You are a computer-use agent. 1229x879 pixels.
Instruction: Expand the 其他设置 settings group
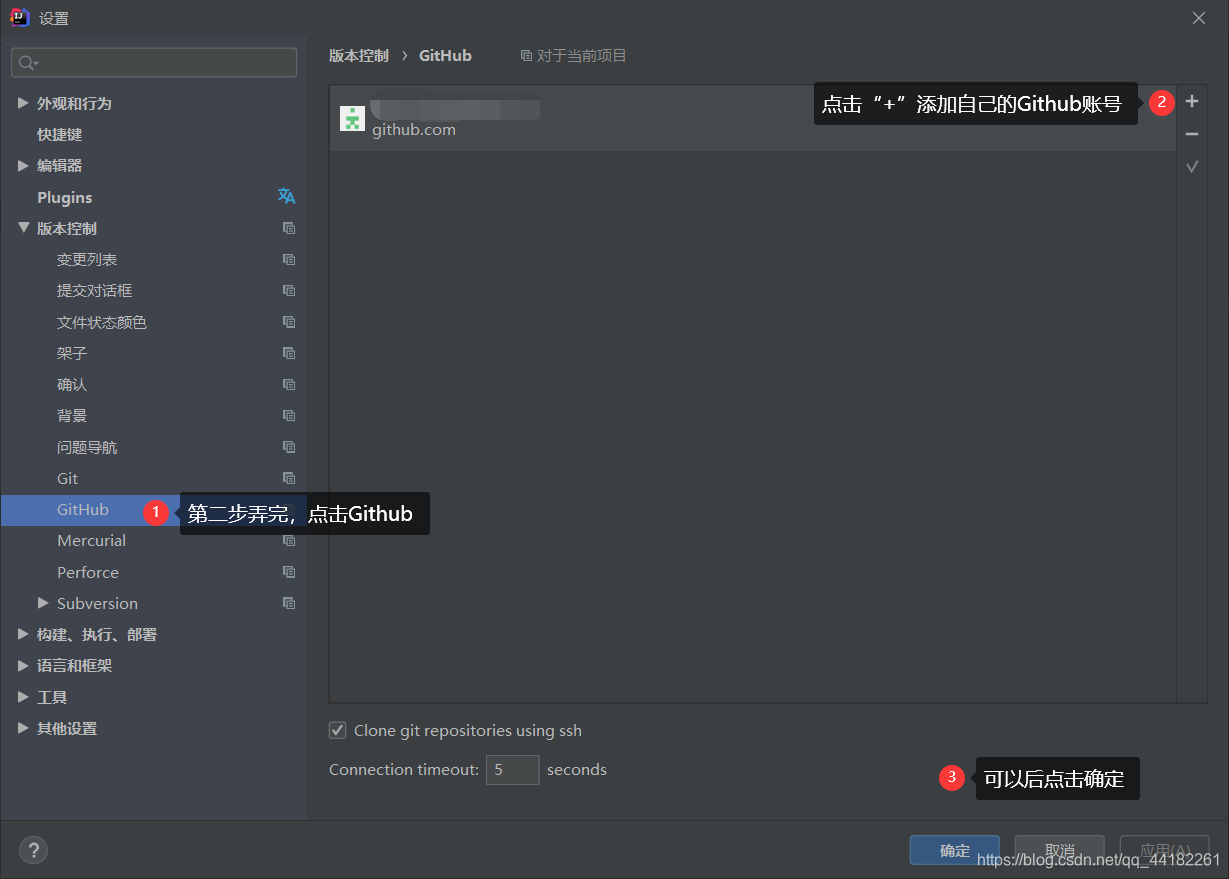(x=23, y=728)
